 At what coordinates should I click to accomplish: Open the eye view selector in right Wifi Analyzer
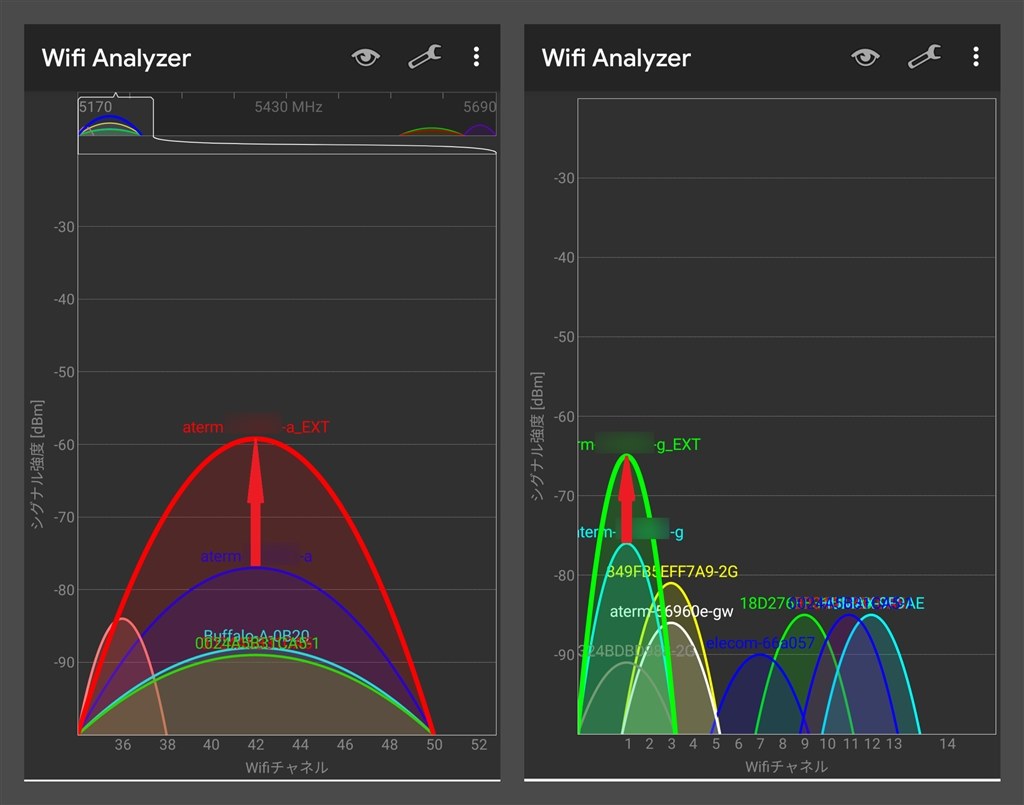(x=865, y=57)
